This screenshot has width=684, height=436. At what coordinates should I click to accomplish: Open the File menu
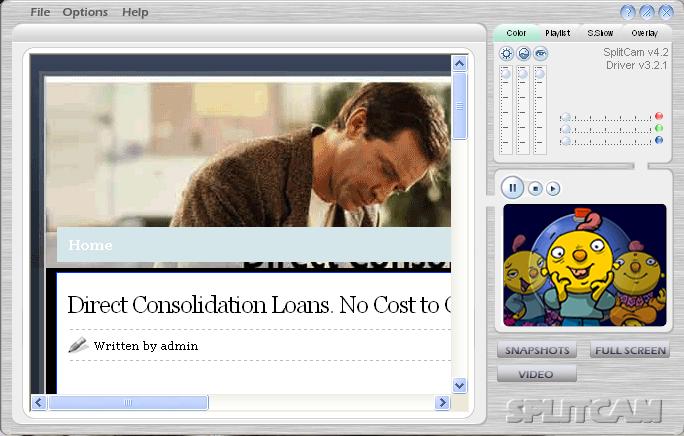click(40, 12)
